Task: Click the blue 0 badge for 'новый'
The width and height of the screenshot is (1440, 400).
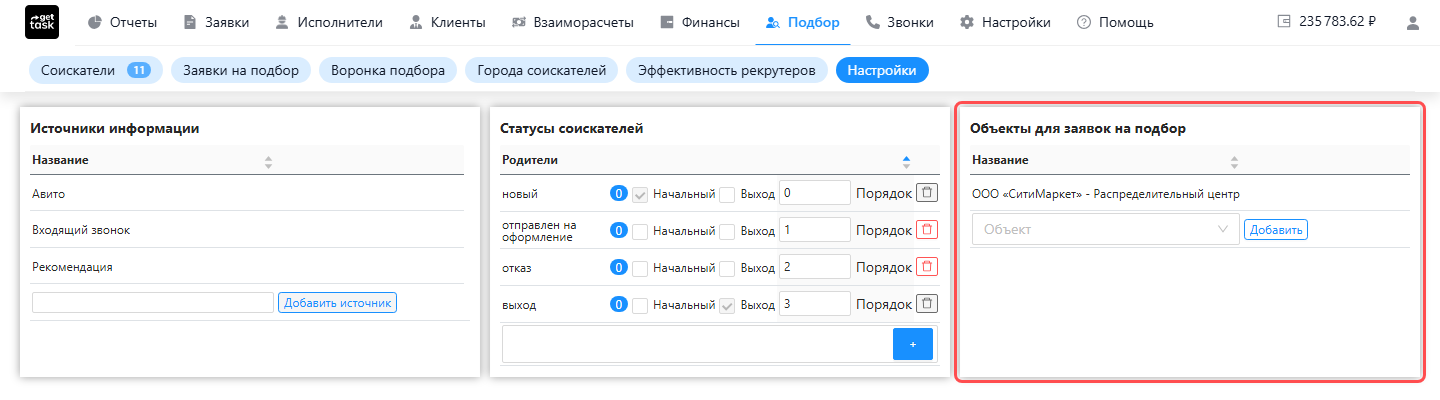Action: point(619,193)
